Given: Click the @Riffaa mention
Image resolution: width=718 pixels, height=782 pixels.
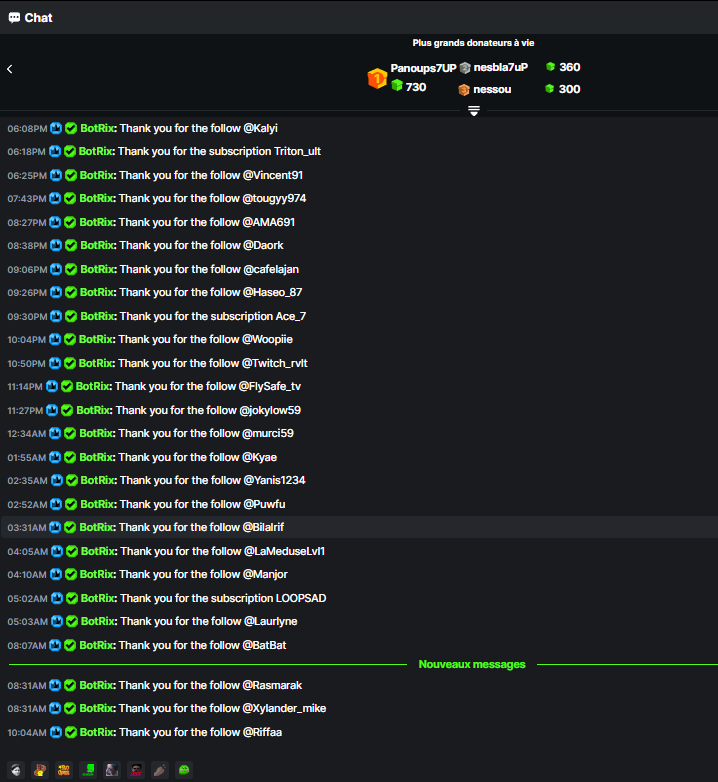Looking at the screenshot, I should pos(262,732).
